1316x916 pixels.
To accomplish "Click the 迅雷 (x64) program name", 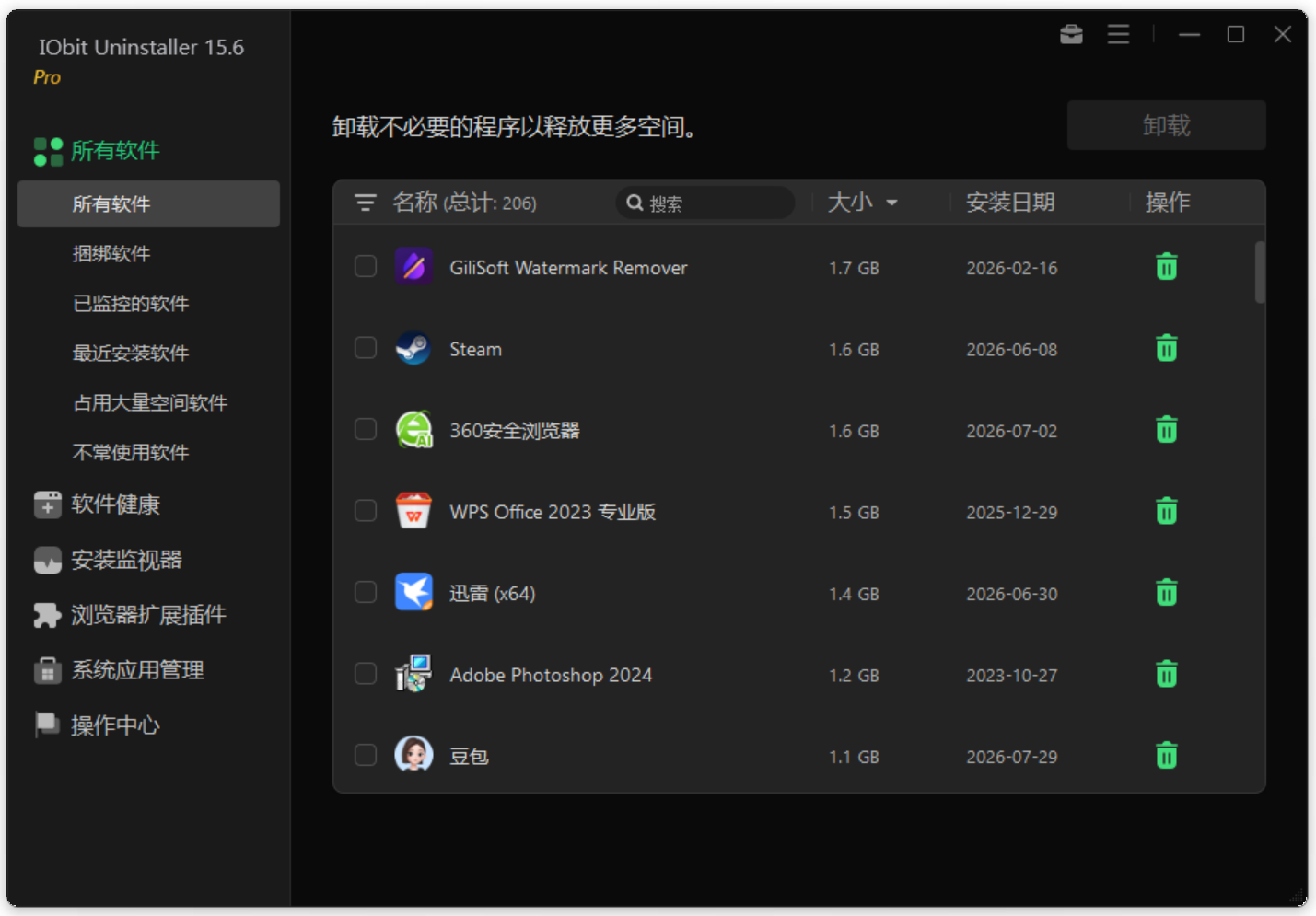I will pyautogui.click(x=492, y=594).
